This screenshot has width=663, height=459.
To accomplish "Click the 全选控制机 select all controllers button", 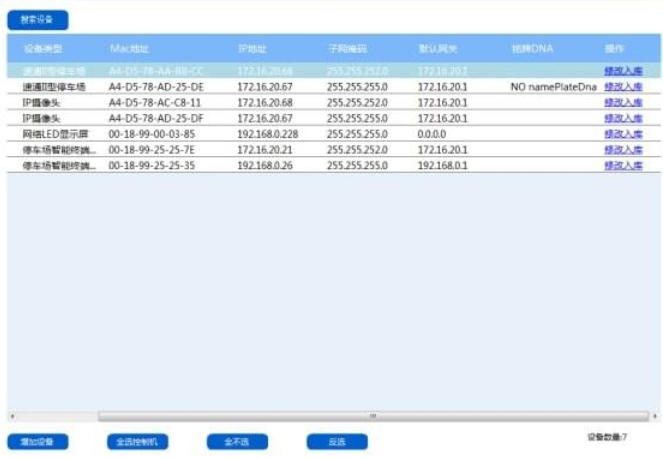I will coord(137,442).
